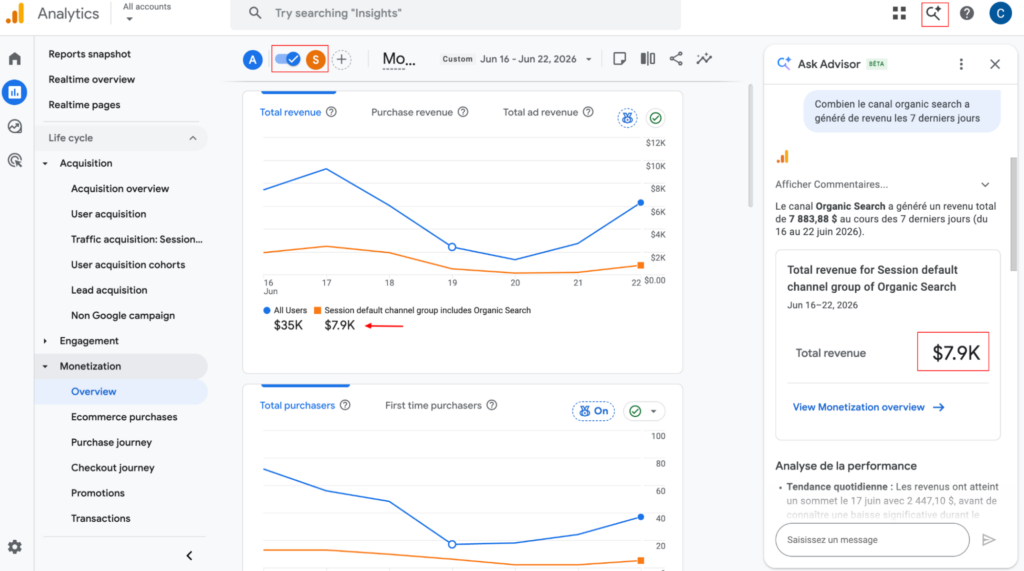Click the Ask Advisor panel scrollbar
Viewport: 1024px width, 571px height.
tap(1013, 214)
